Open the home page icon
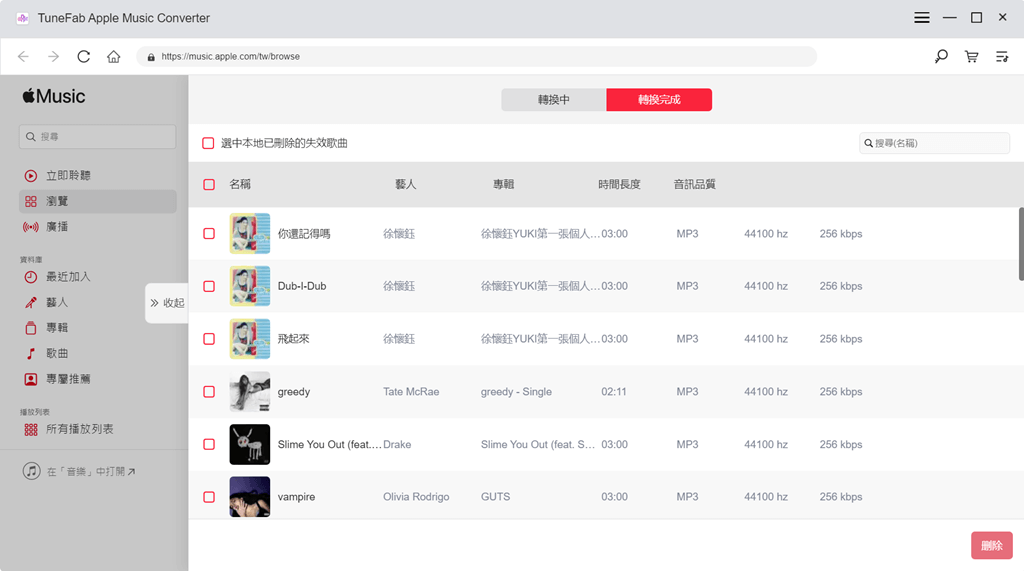The width and height of the screenshot is (1024, 571). pyautogui.click(x=114, y=57)
